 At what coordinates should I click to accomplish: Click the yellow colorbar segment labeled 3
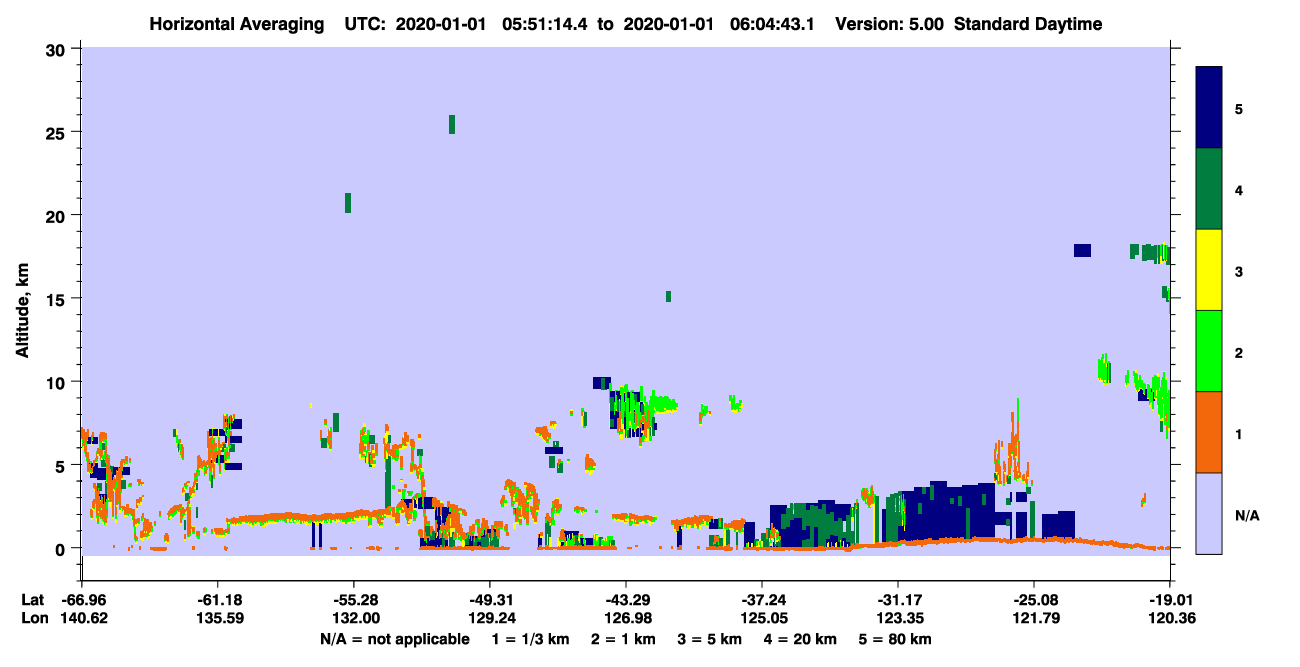(x=1209, y=270)
